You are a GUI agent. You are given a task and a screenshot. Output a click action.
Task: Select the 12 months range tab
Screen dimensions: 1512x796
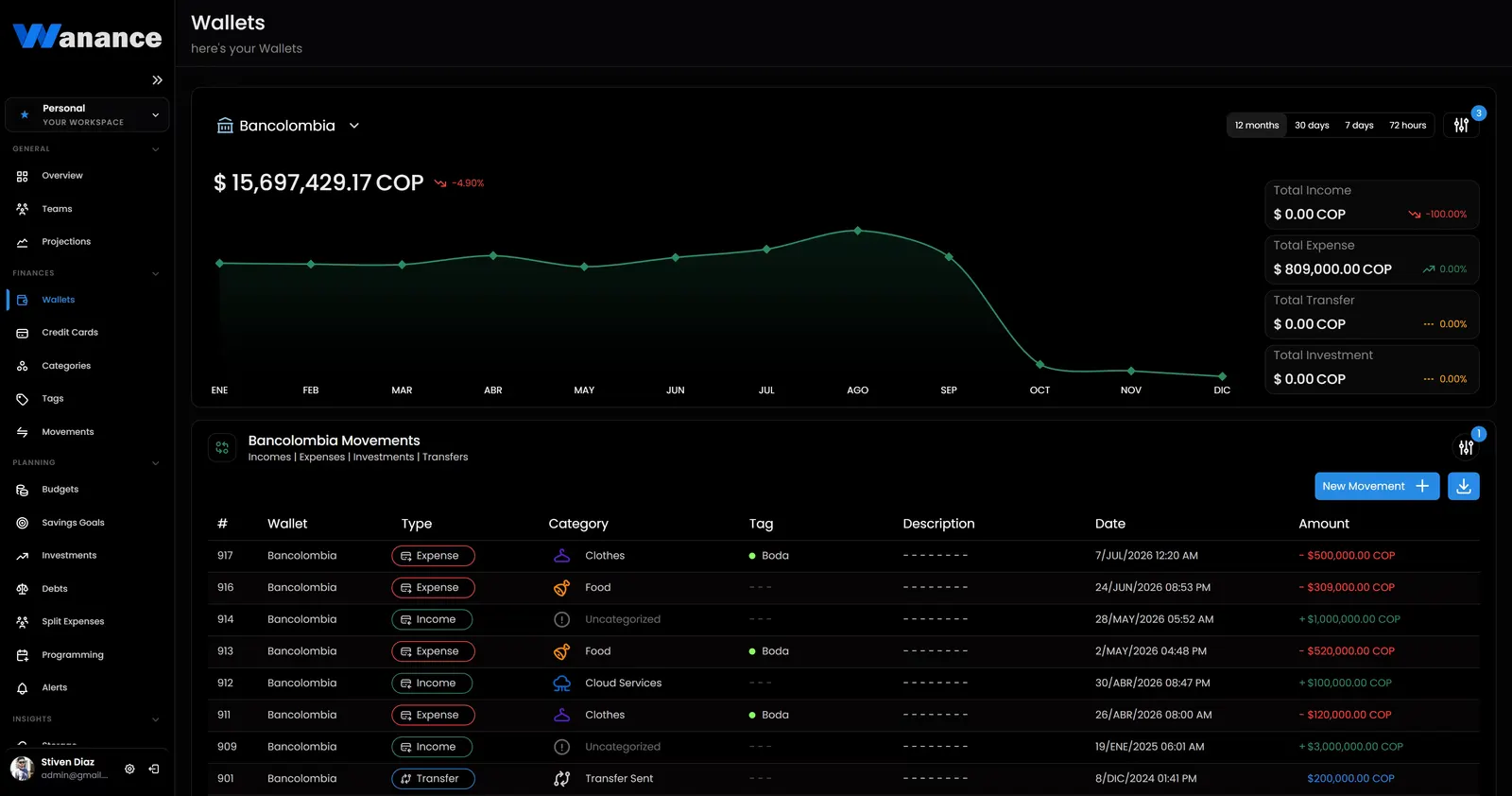point(1257,125)
